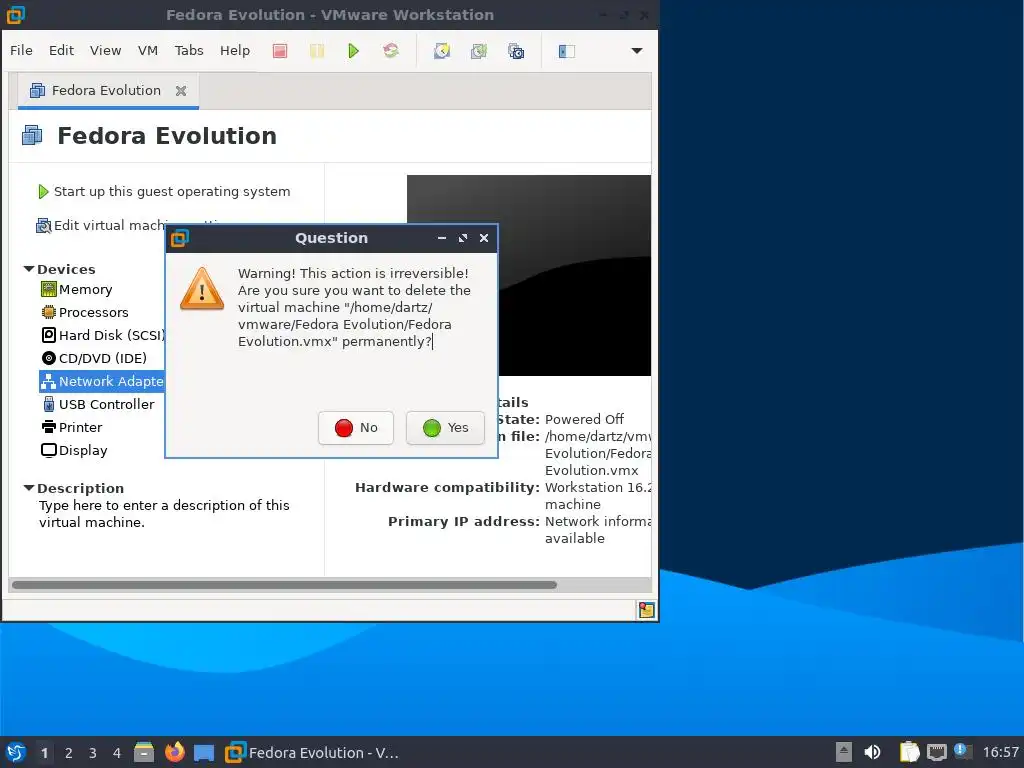Image resolution: width=1024 pixels, height=768 pixels.
Task: Click the Revert to Snapshot toolbar icon
Action: (x=479, y=51)
